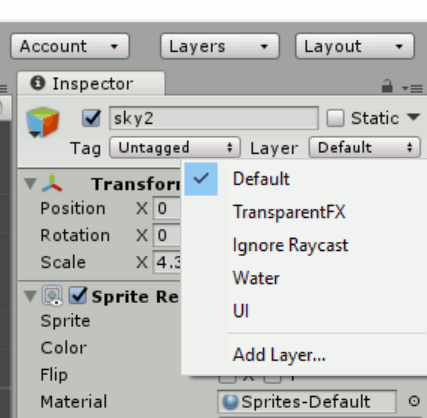Click the Inspector info icon
Viewport: 427px width, 418px height.
[x=37, y=83]
